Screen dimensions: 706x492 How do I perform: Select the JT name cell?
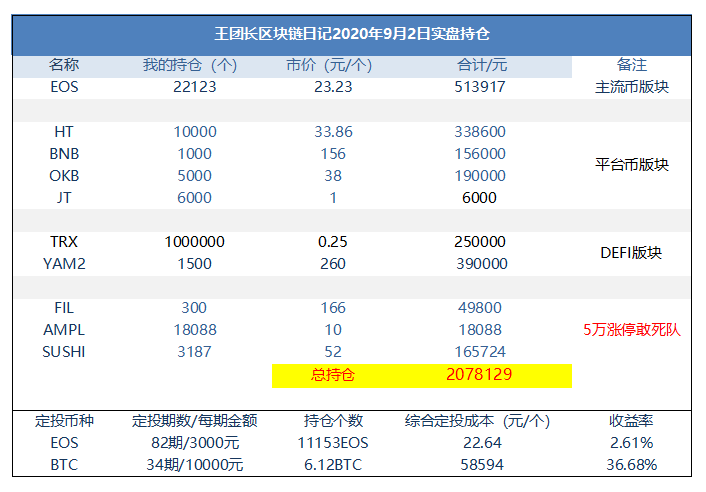64,198
